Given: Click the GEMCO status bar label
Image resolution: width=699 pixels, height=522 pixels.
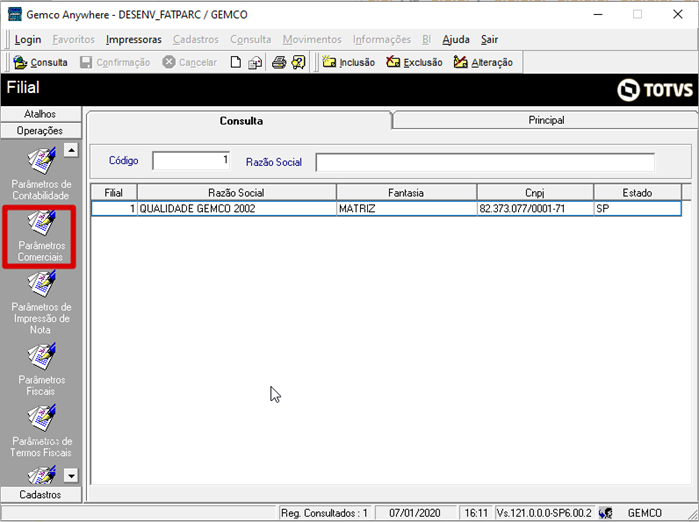Looking at the screenshot, I should tap(645, 513).
